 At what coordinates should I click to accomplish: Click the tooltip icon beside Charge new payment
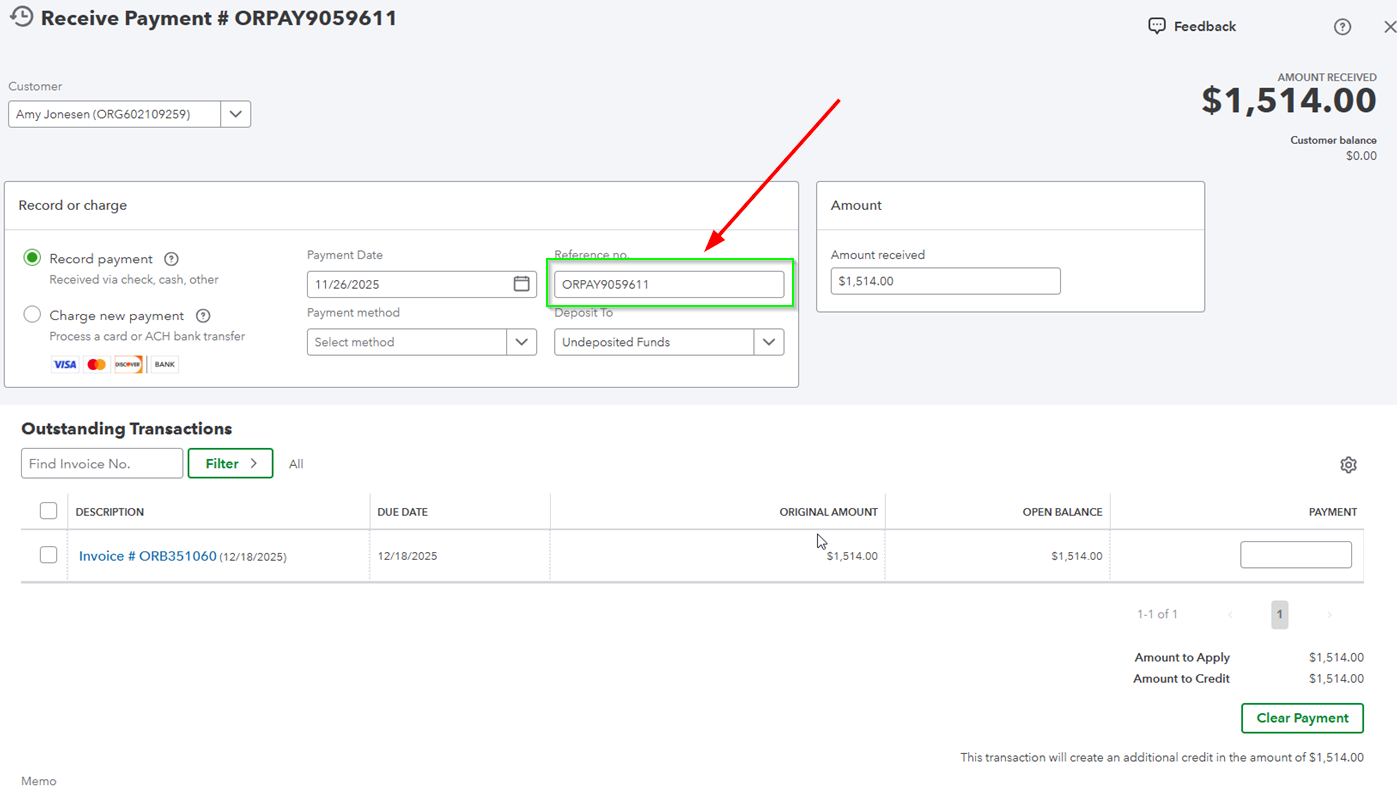(202, 315)
